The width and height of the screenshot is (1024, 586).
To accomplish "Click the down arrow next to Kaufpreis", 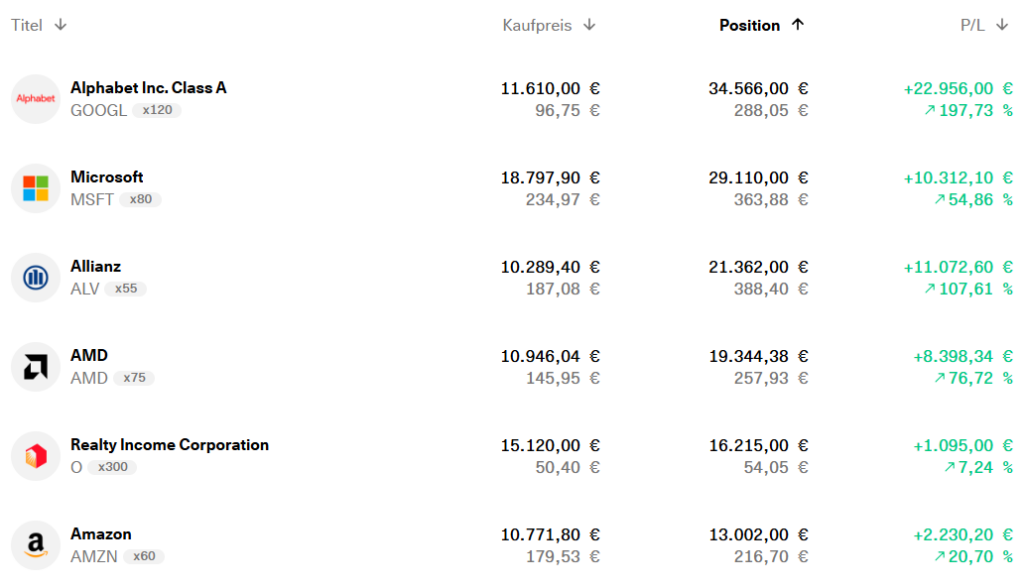I will (589, 25).
